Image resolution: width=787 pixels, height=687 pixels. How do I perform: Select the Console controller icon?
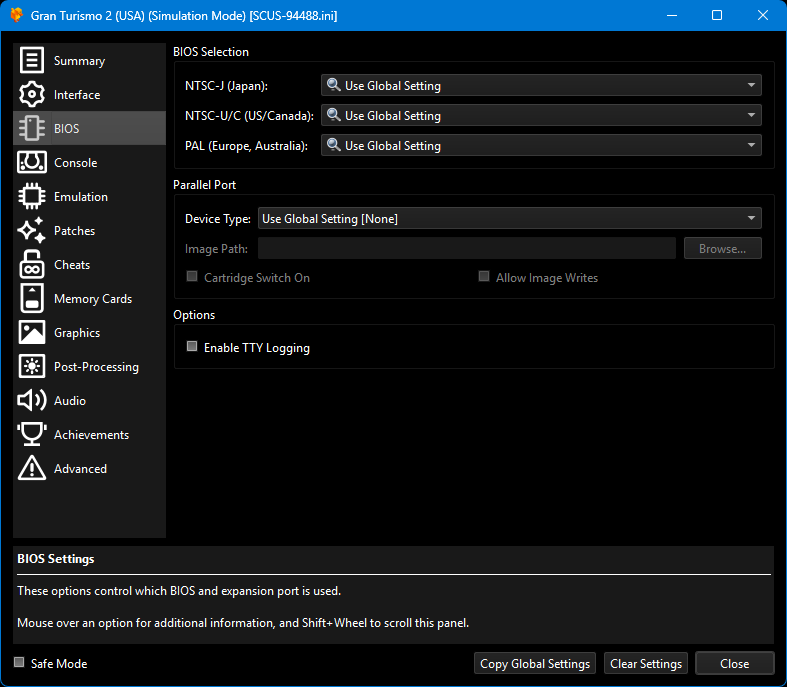(x=32, y=163)
